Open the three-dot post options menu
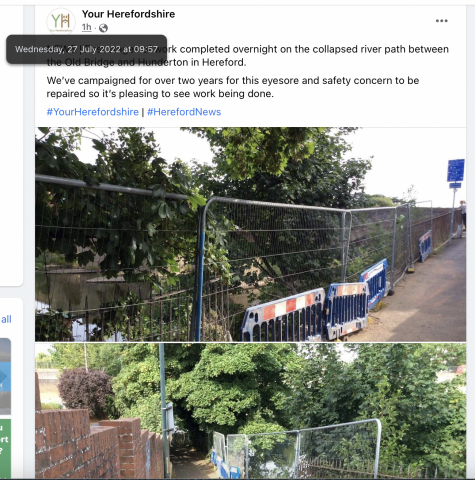 pos(441,21)
